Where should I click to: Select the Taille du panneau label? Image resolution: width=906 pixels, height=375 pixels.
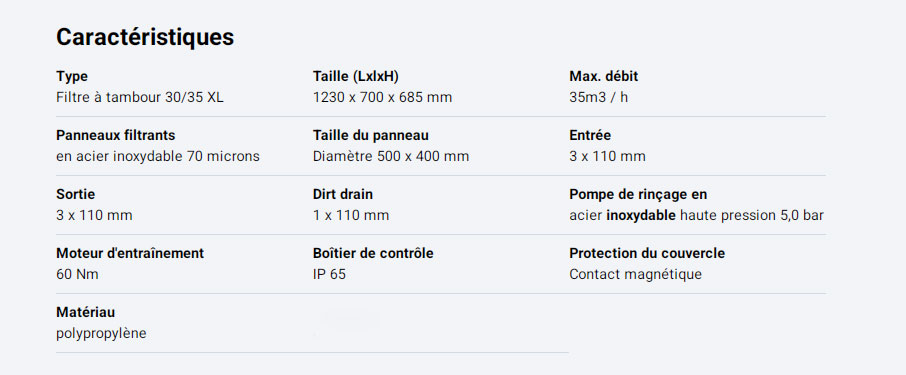pos(370,135)
